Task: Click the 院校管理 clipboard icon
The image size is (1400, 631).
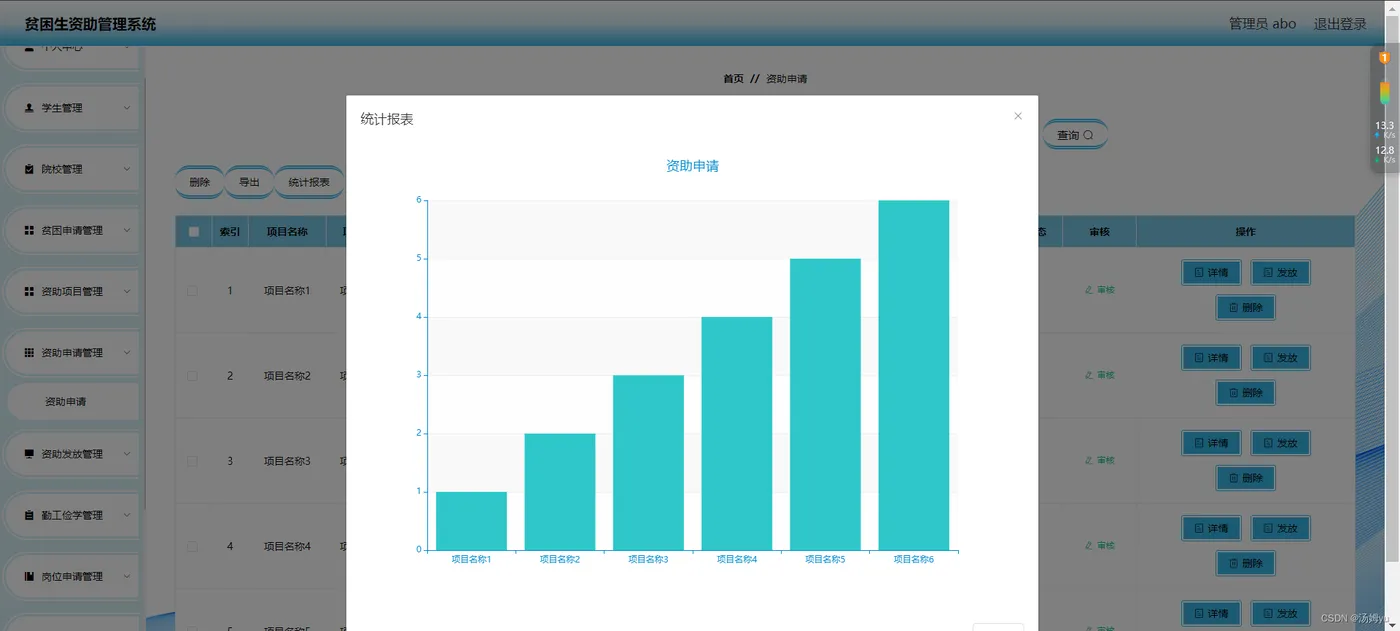Action: (x=29, y=169)
